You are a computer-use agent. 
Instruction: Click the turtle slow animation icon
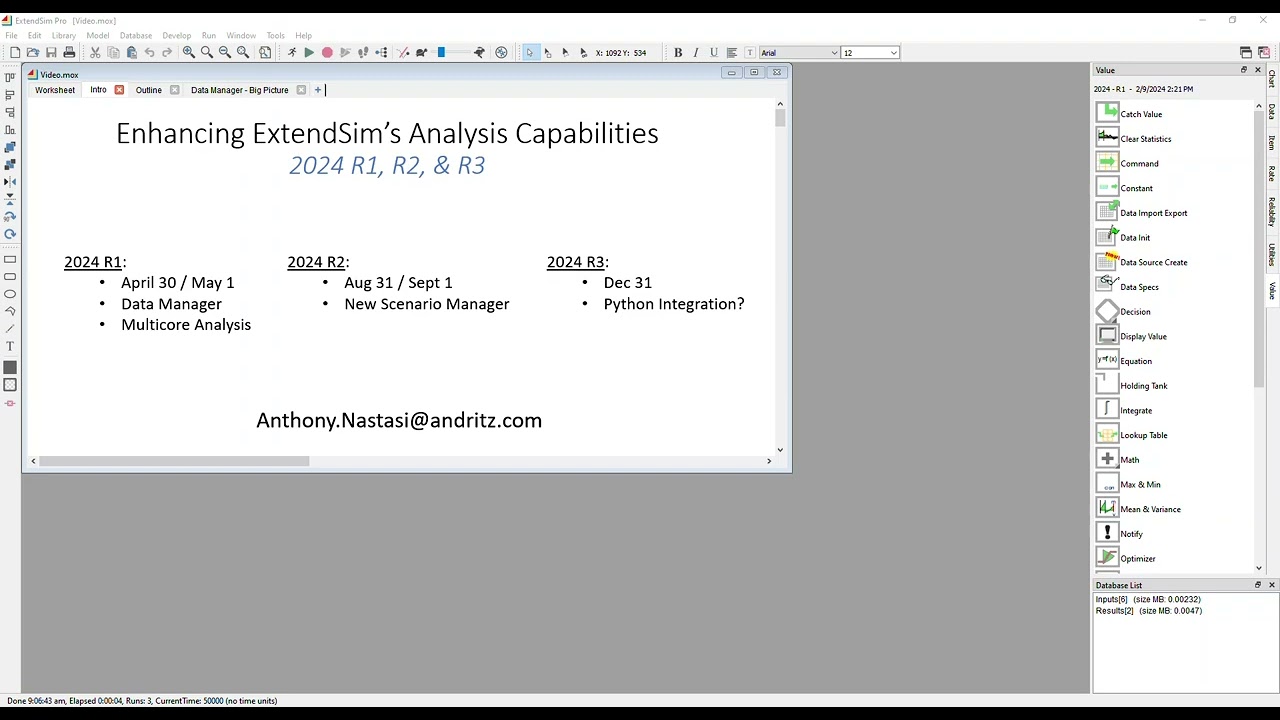(421, 52)
